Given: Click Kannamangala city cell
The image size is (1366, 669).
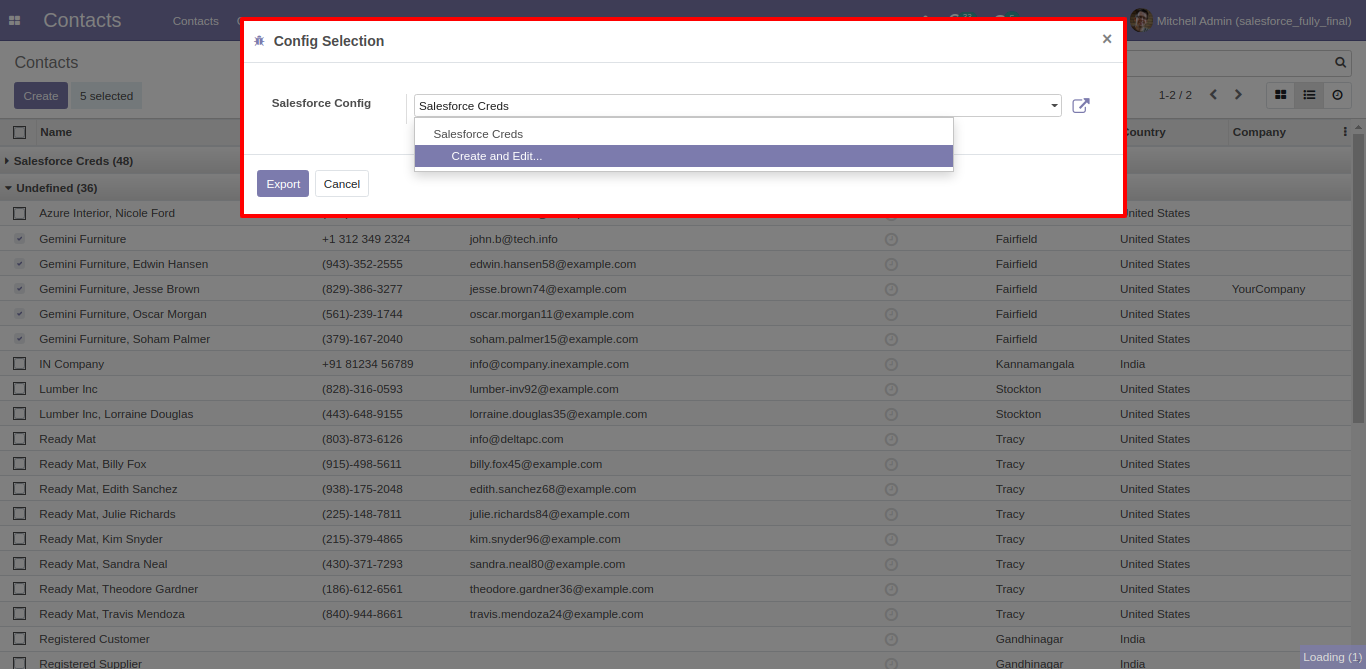Looking at the screenshot, I should pos(1035,364).
